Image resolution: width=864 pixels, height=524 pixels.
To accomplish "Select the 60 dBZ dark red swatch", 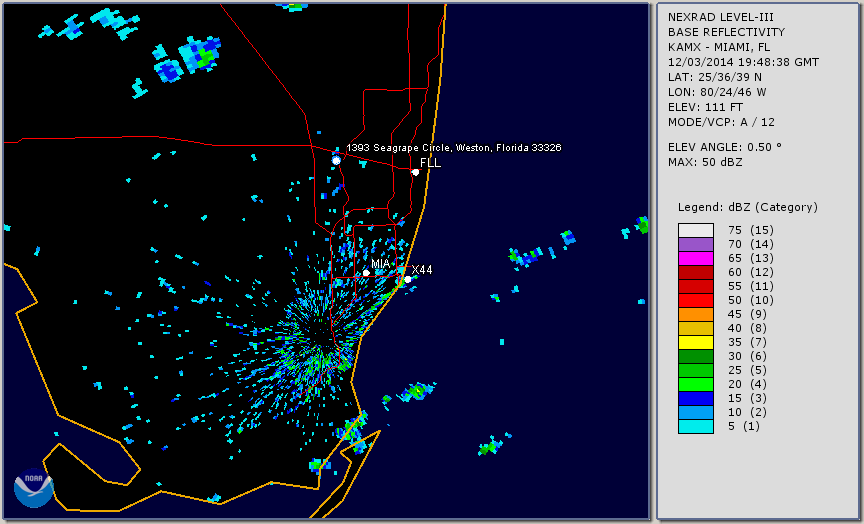I will [695, 272].
